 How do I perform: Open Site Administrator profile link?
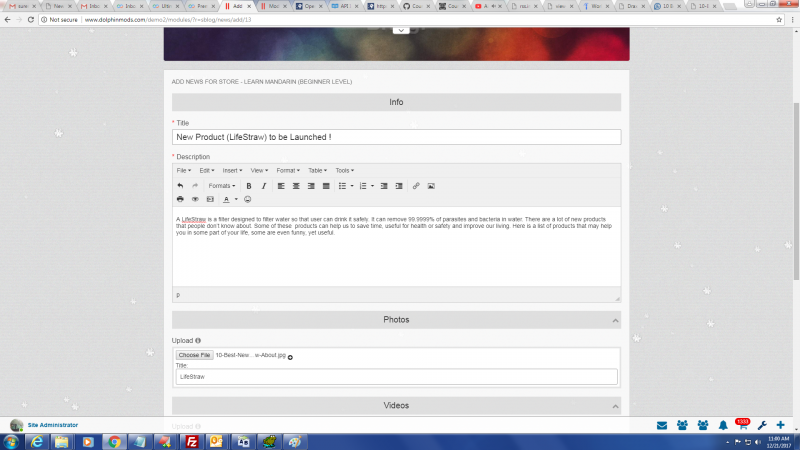pos(53,425)
